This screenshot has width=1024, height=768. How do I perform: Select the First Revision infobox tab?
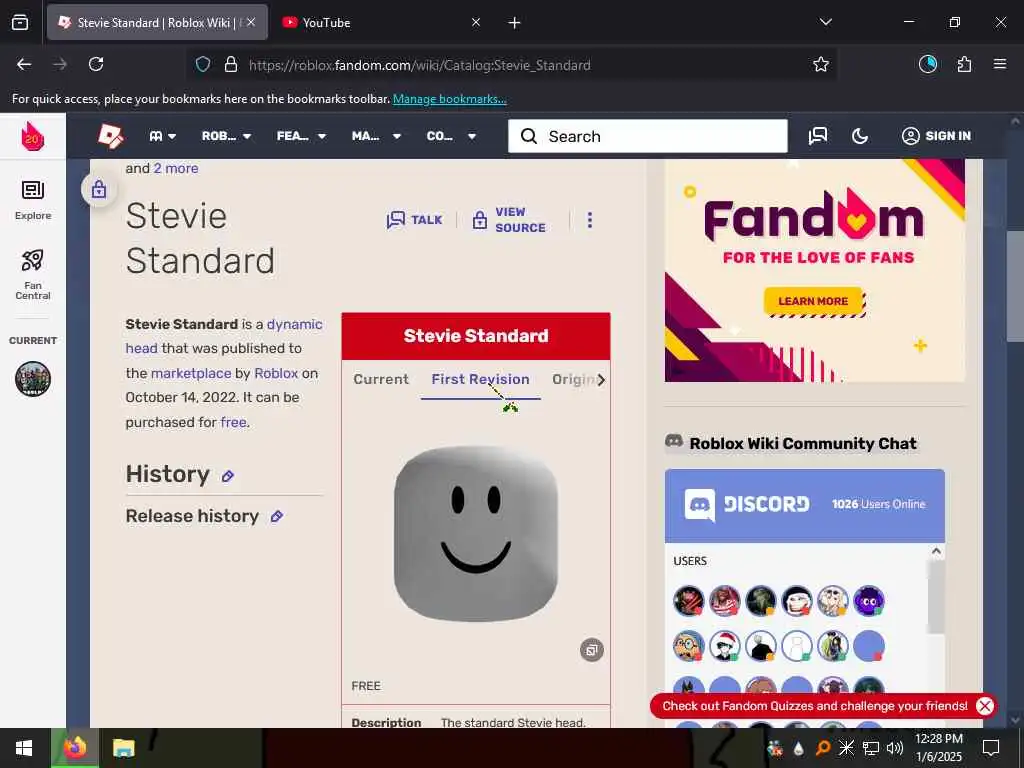point(481,379)
